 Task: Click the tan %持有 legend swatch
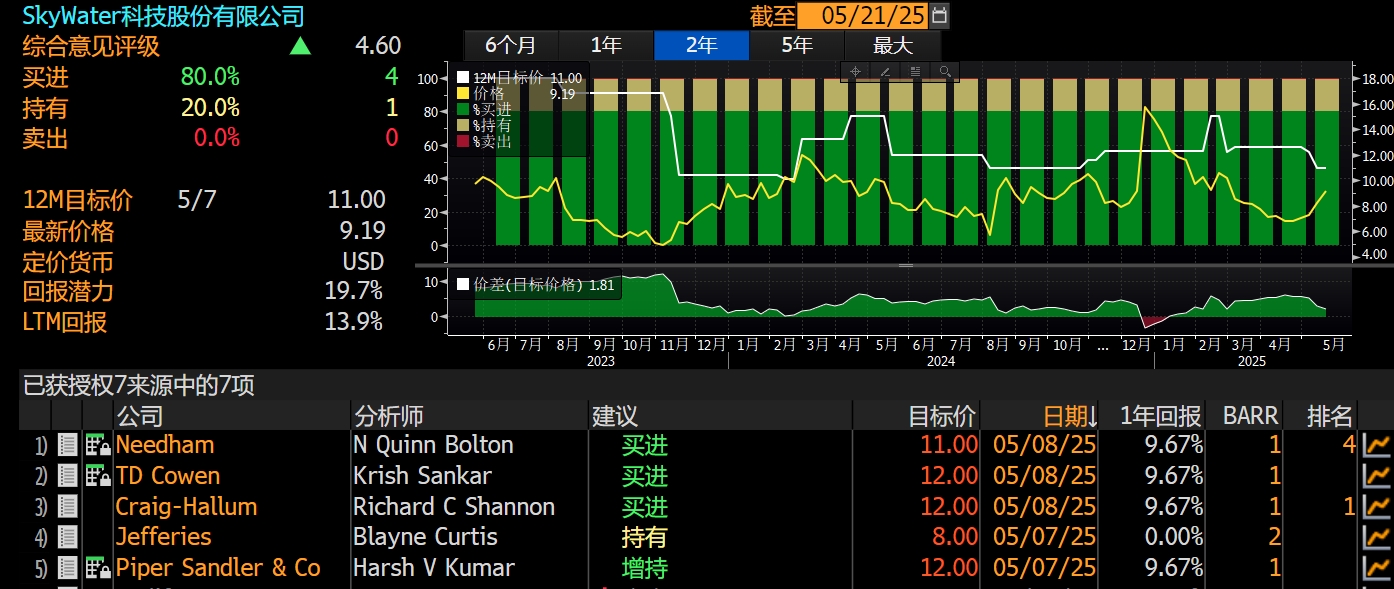[x=463, y=125]
